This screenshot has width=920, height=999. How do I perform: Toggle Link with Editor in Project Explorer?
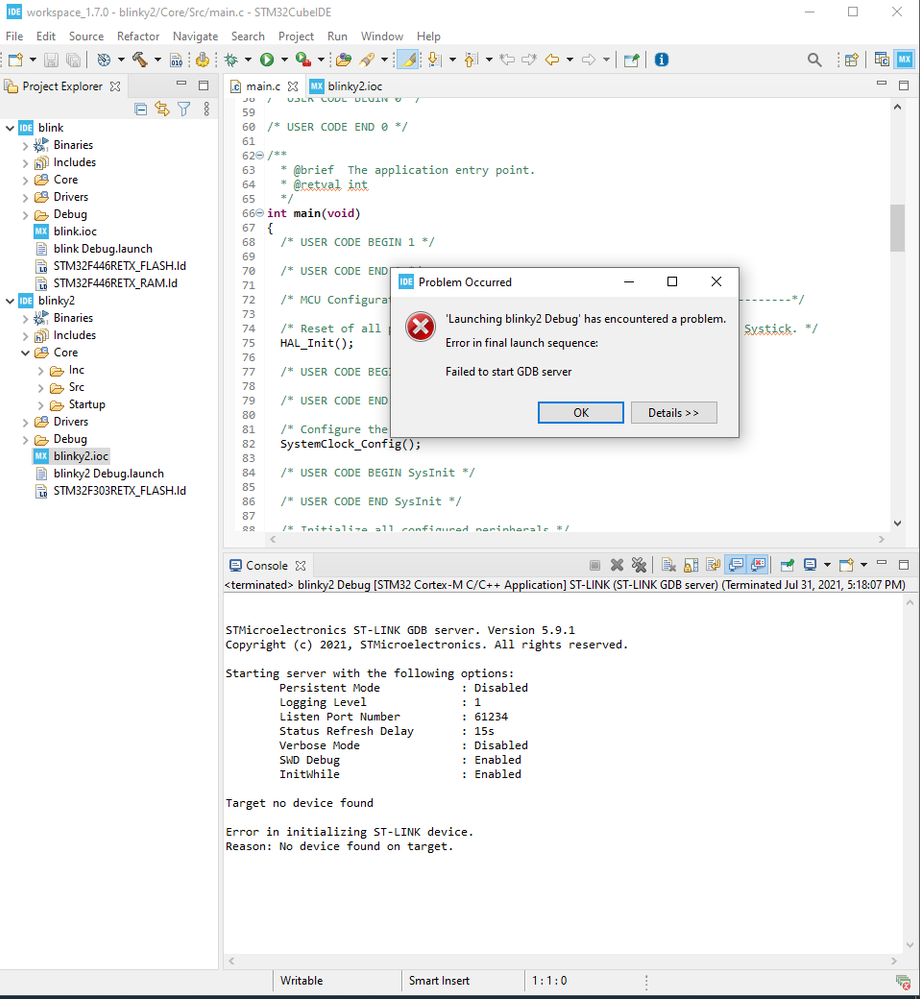pos(162,110)
